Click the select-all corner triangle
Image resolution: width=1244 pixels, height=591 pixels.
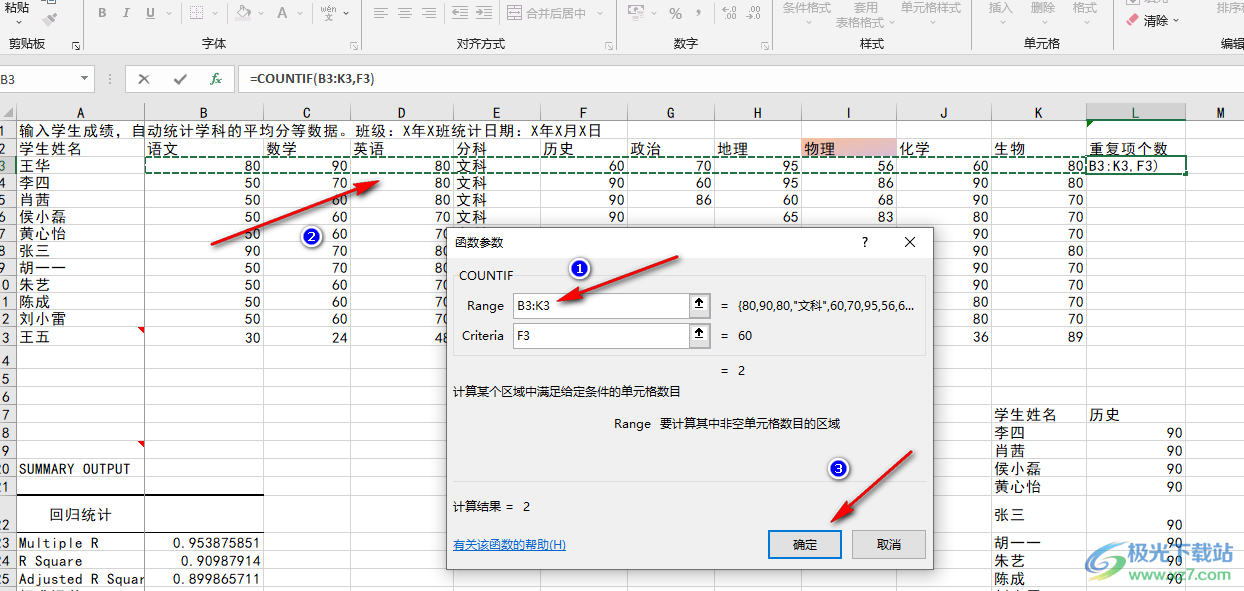coord(8,113)
